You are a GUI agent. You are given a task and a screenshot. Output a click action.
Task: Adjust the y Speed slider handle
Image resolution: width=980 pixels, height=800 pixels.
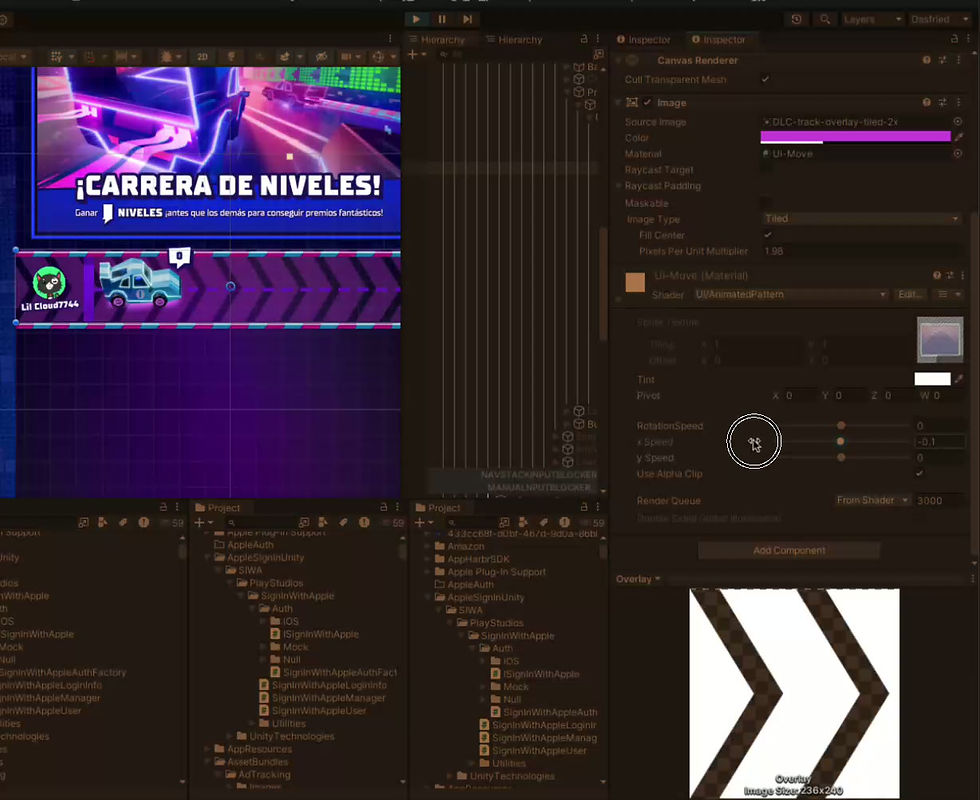coord(841,458)
